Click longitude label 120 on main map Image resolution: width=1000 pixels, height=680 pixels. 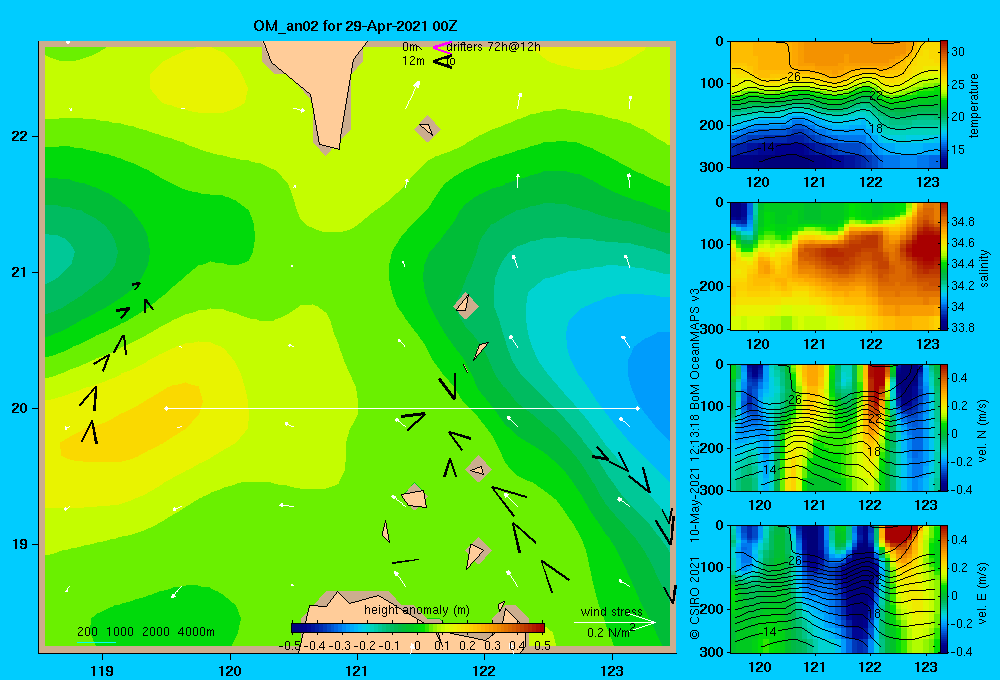pyautogui.click(x=230, y=670)
